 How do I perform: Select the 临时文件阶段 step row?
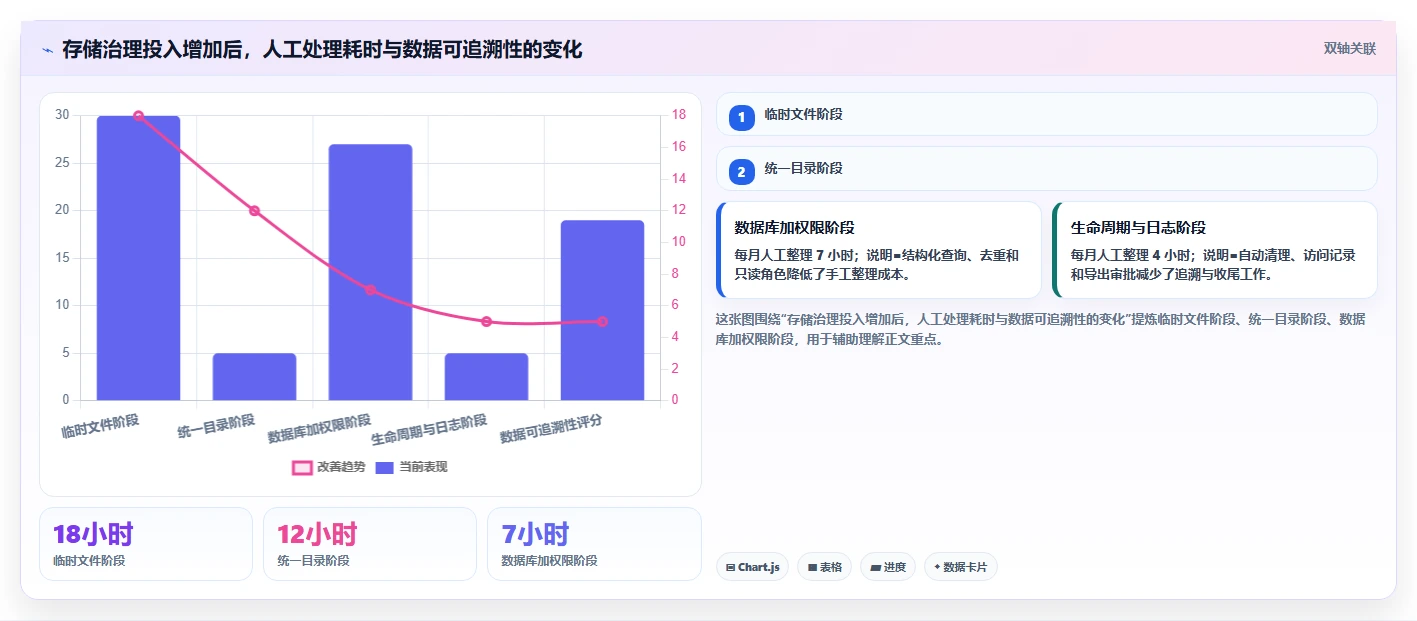click(1047, 114)
